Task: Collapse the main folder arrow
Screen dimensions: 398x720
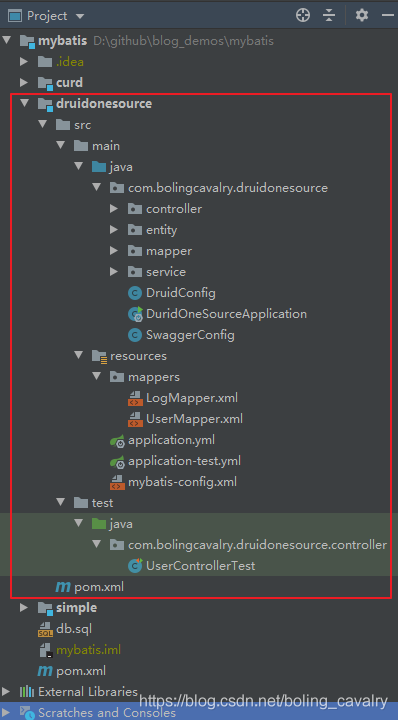Action: (x=60, y=146)
